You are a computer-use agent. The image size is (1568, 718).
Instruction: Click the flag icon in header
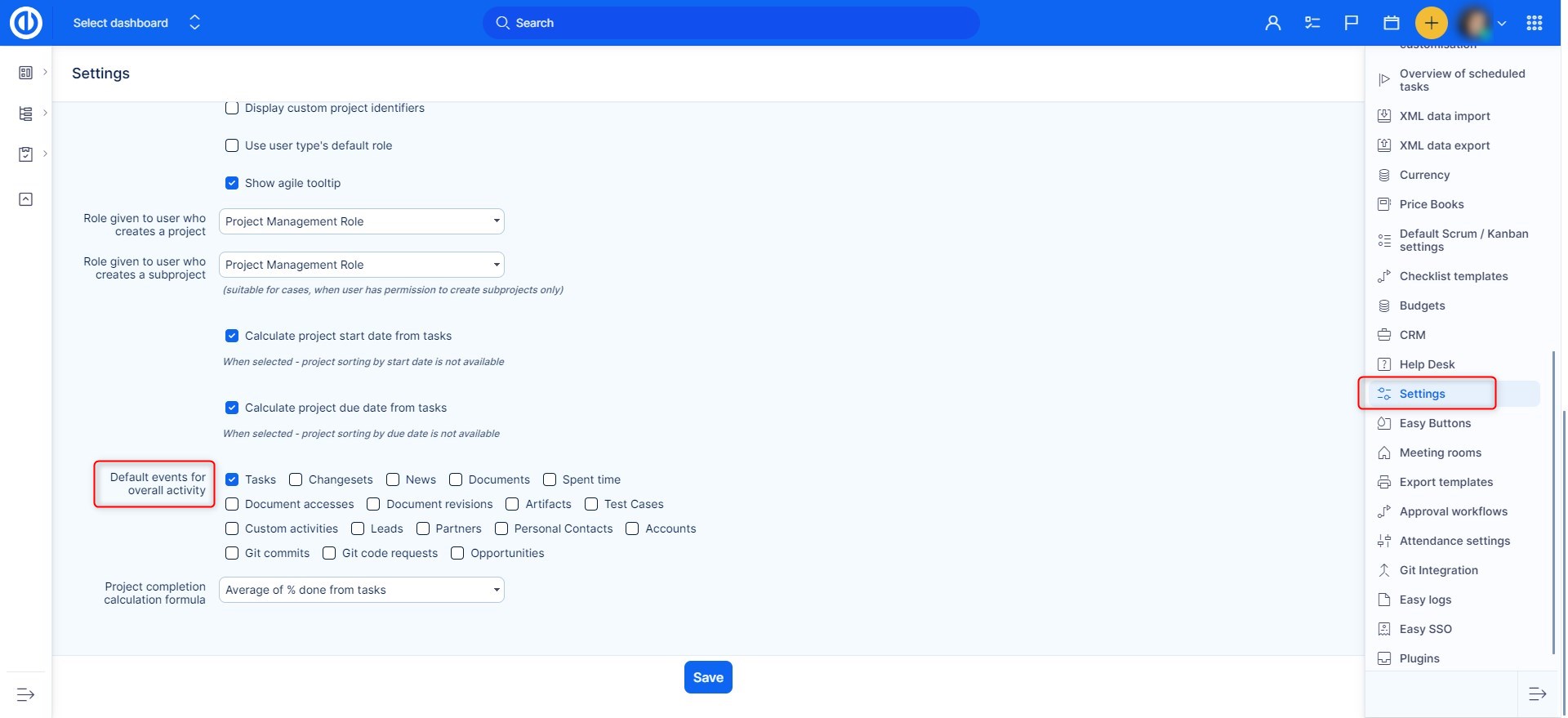tap(1352, 23)
